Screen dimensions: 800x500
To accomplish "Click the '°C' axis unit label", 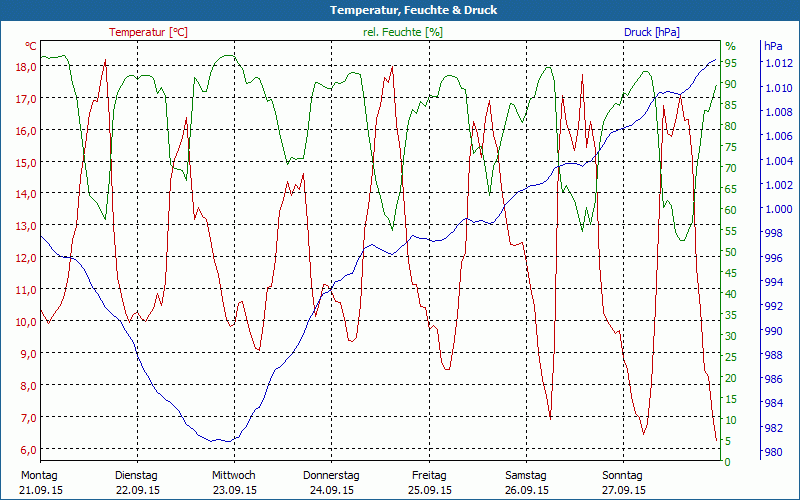I will tap(31, 46).
